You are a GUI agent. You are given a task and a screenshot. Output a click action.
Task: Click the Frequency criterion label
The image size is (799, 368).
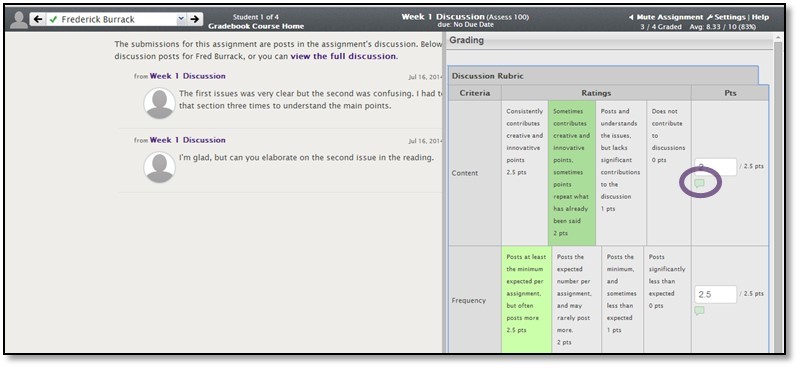pos(468,300)
